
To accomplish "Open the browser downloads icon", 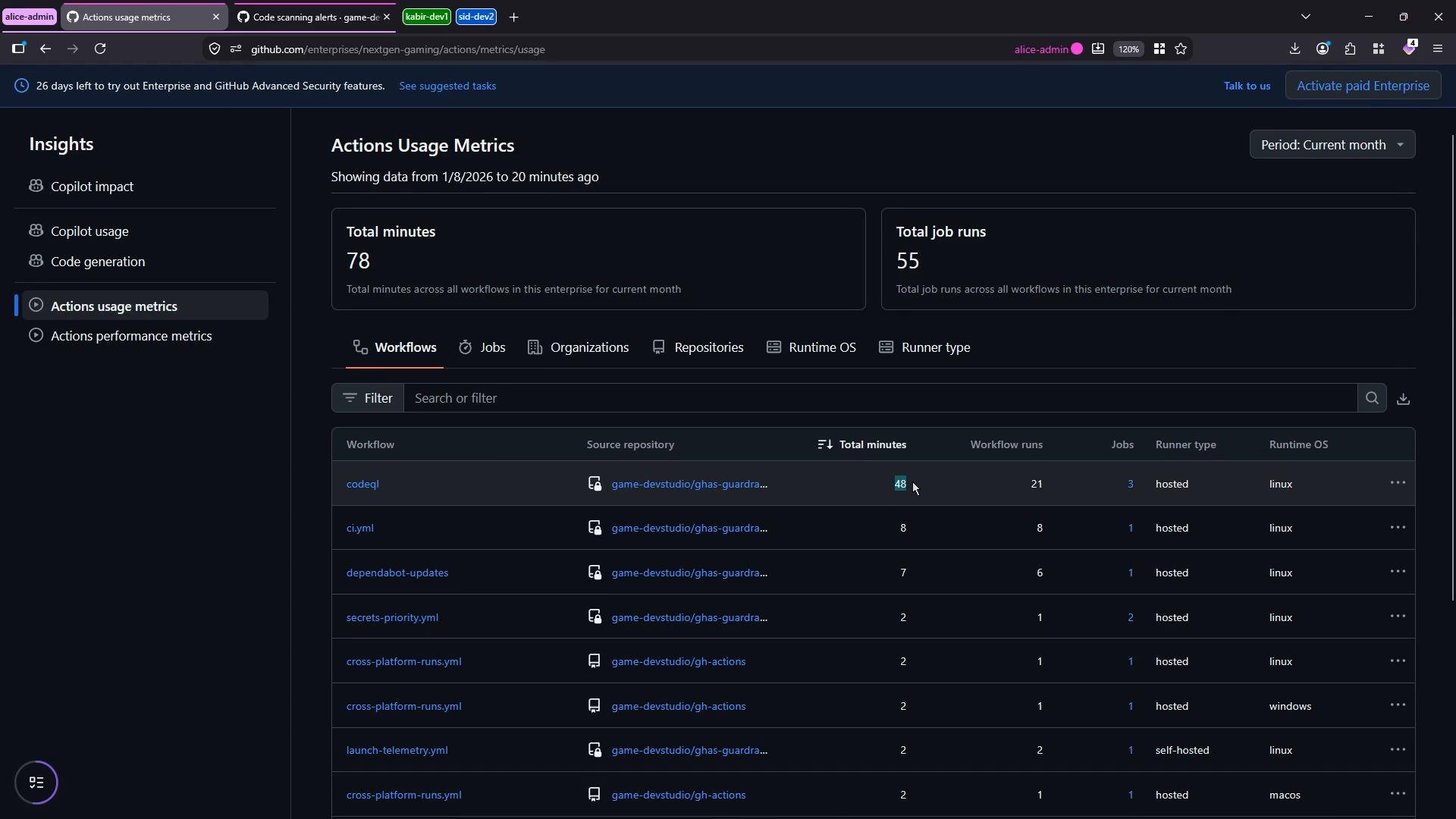I will pyautogui.click(x=1294, y=49).
